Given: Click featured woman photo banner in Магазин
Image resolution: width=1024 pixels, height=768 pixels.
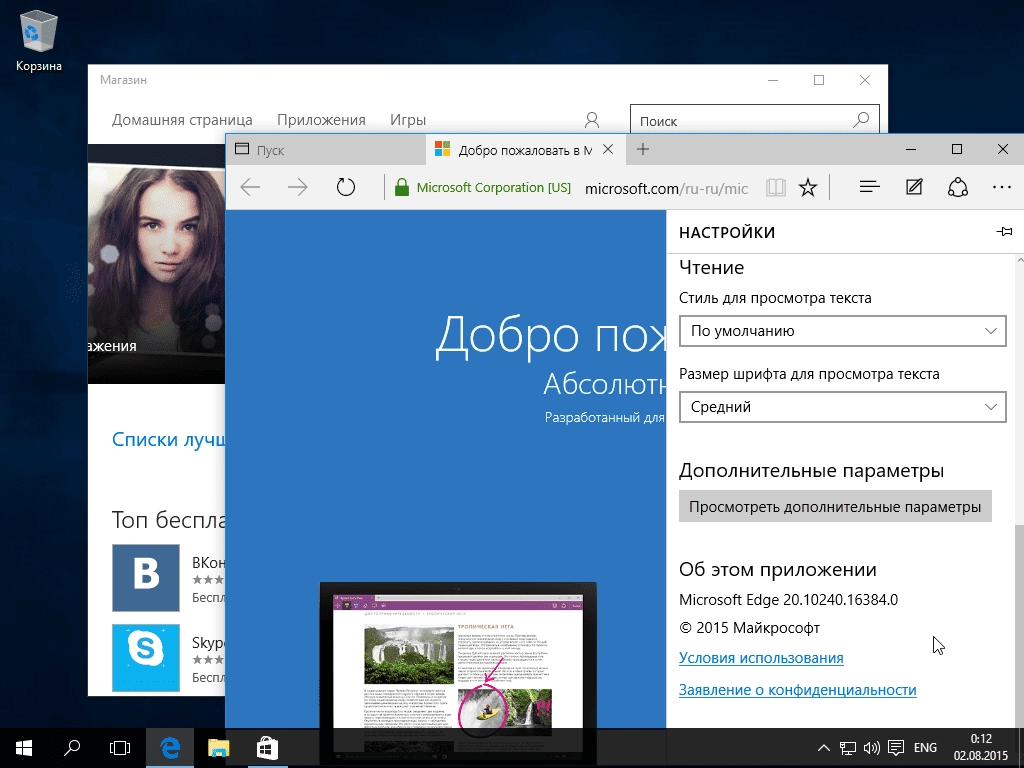Looking at the screenshot, I should click(157, 264).
